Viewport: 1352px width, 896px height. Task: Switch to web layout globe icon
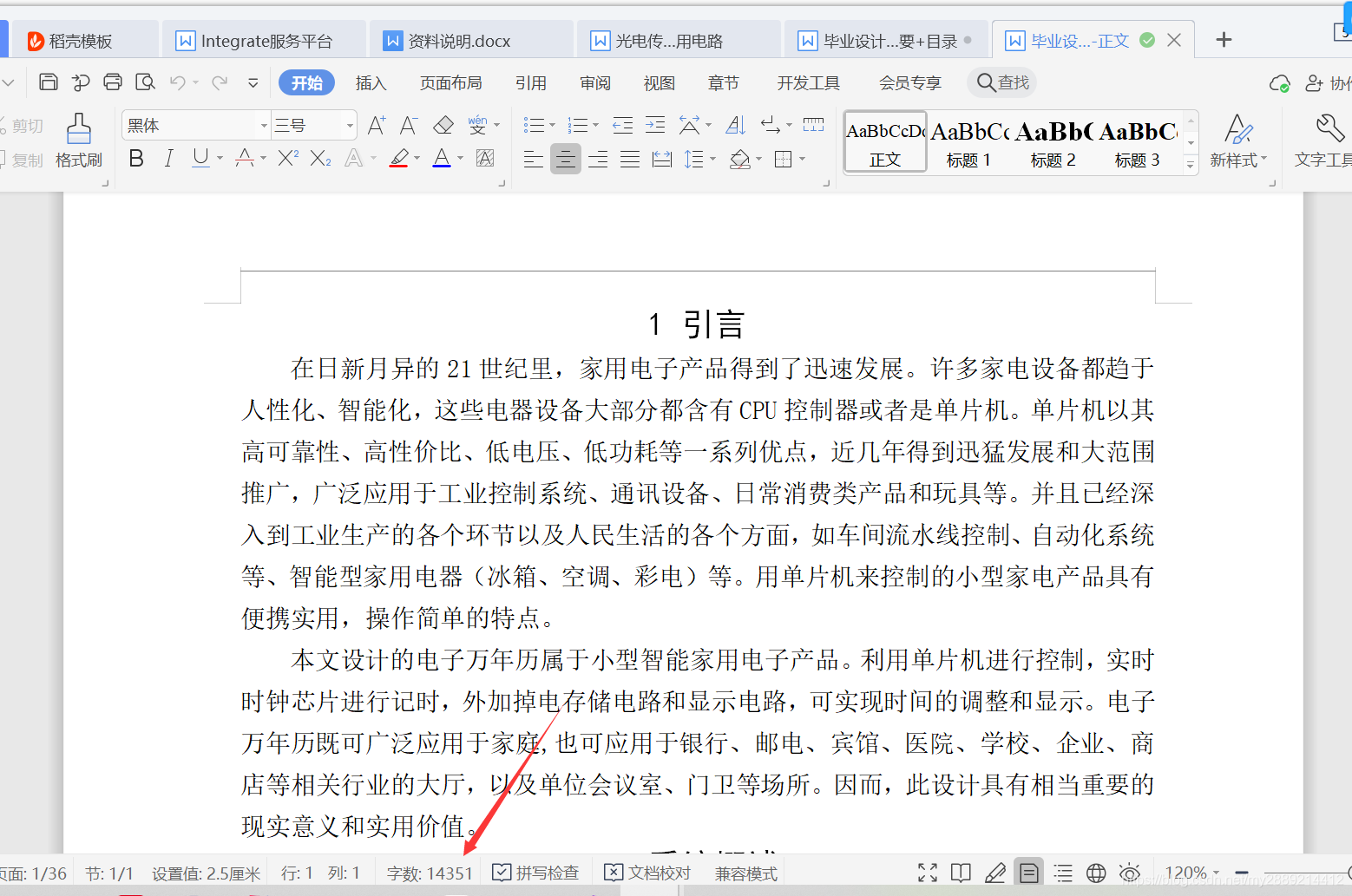pyautogui.click(x=1096, y=873)
